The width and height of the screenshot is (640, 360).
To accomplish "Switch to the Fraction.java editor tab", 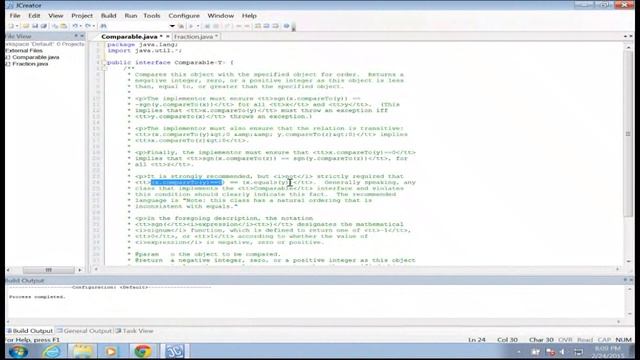I will click(x=196, y=36).
